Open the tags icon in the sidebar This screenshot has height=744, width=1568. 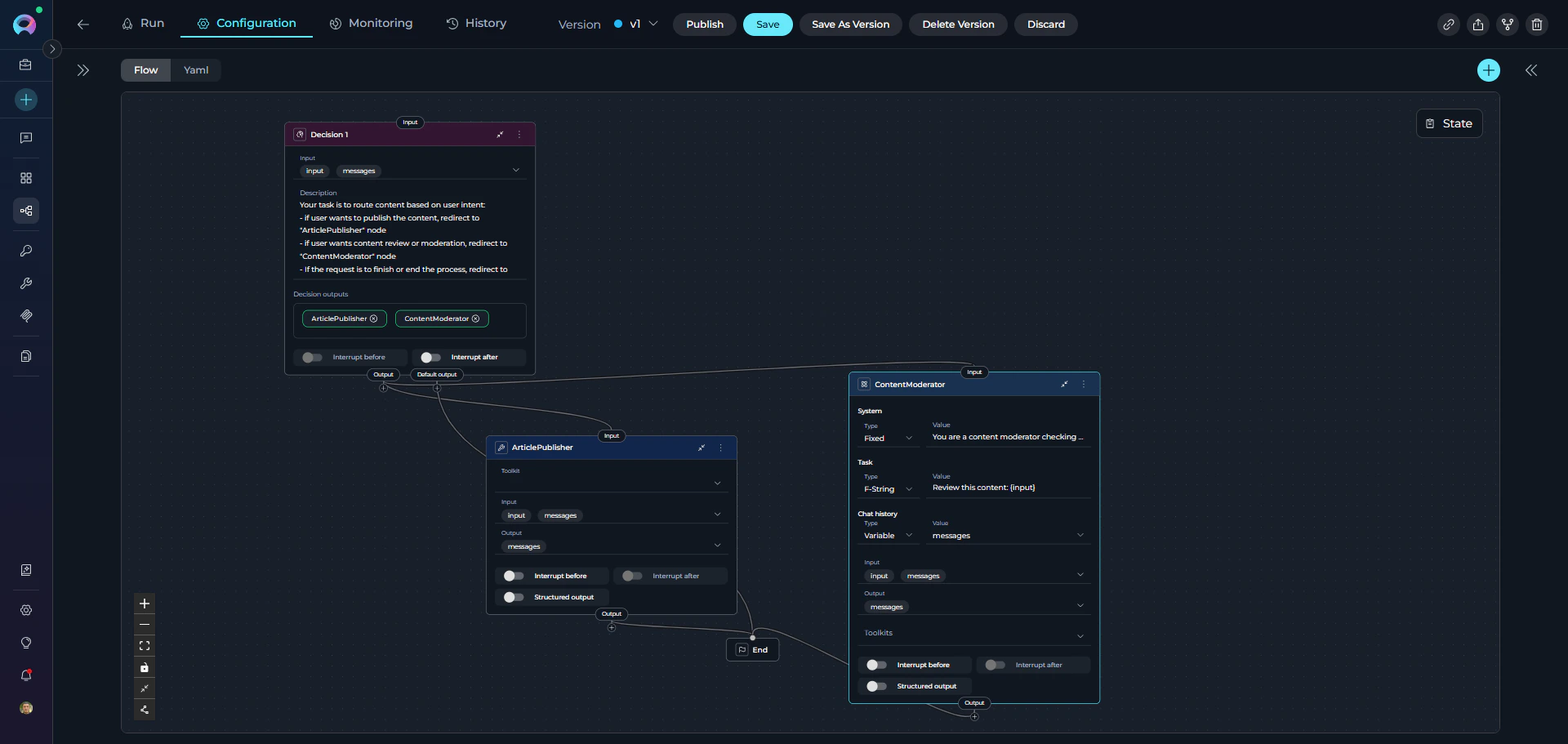26,316
